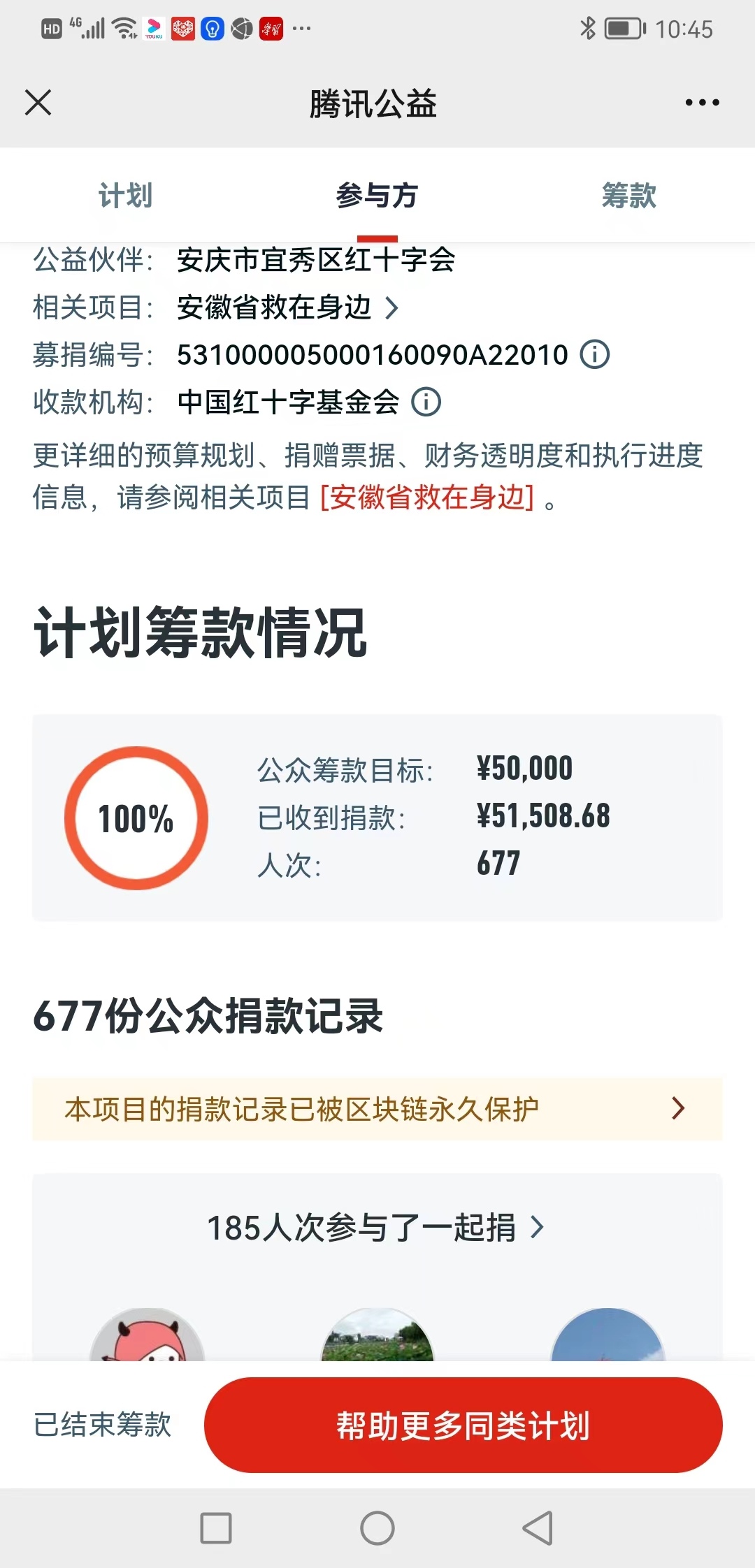
Task: Select the 参与方 tab
Action: [x=377, y=196]
